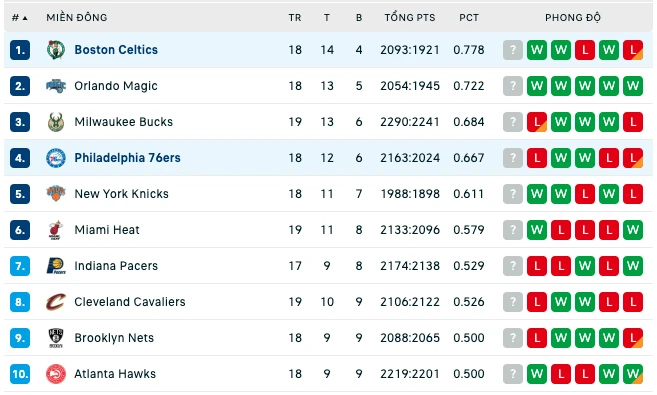
Task: Open the Philadelphia 76ers team link
Action: 127,158
